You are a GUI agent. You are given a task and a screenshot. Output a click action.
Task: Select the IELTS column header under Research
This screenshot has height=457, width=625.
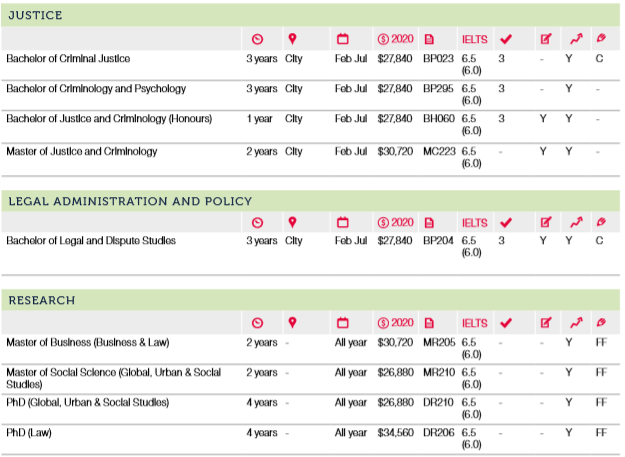(x=474, y=323)
